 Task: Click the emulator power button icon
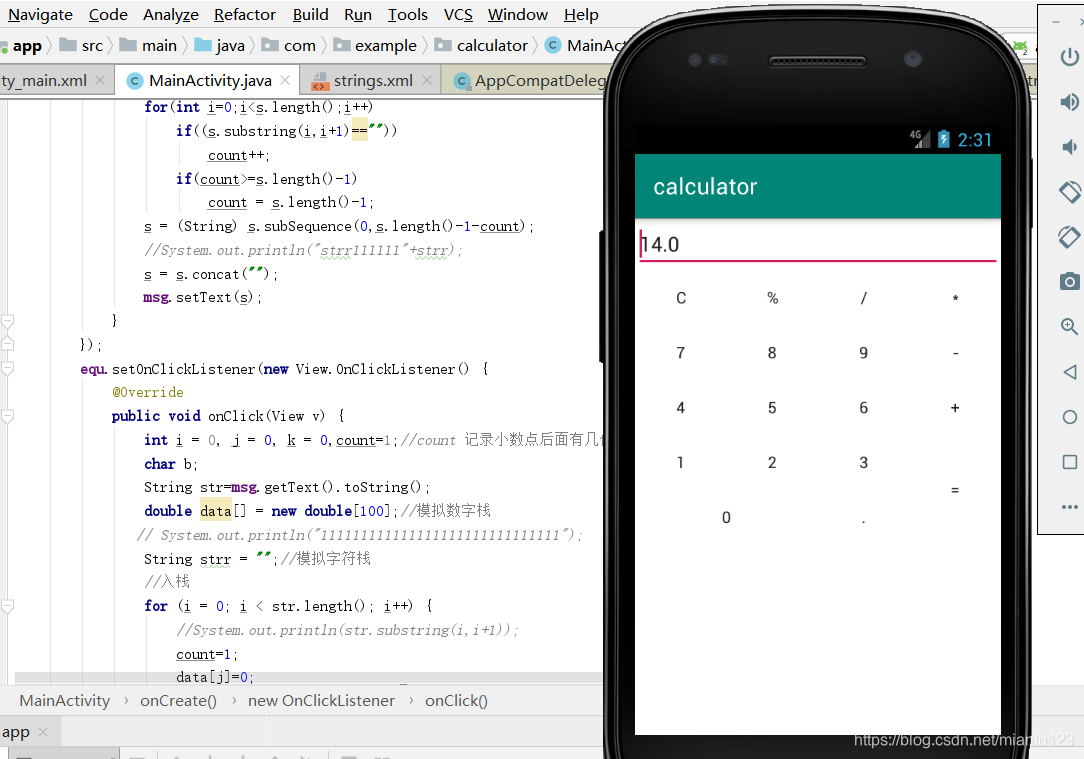click(1069, 57)
